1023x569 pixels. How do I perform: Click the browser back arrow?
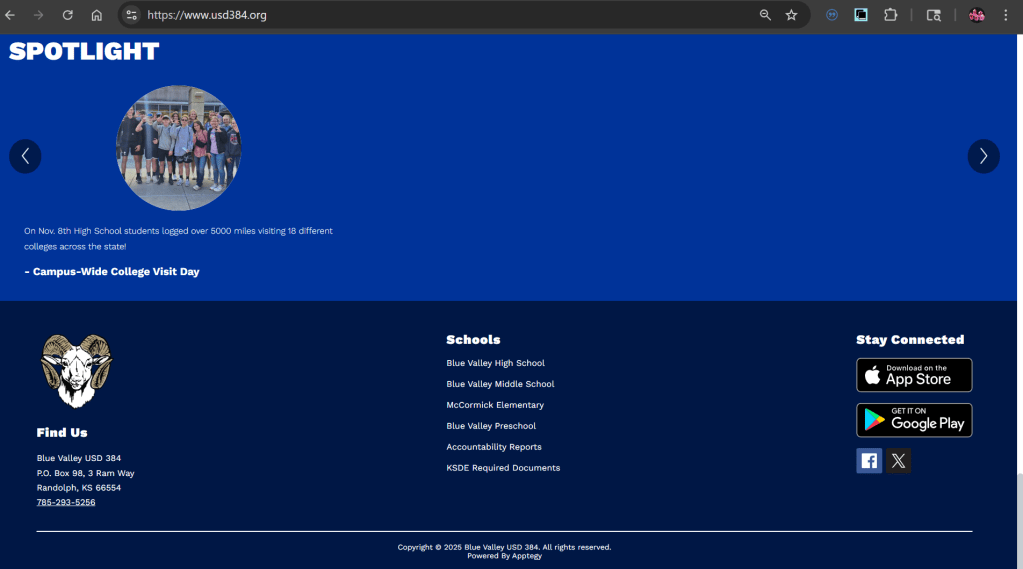(x=11, y=15)
